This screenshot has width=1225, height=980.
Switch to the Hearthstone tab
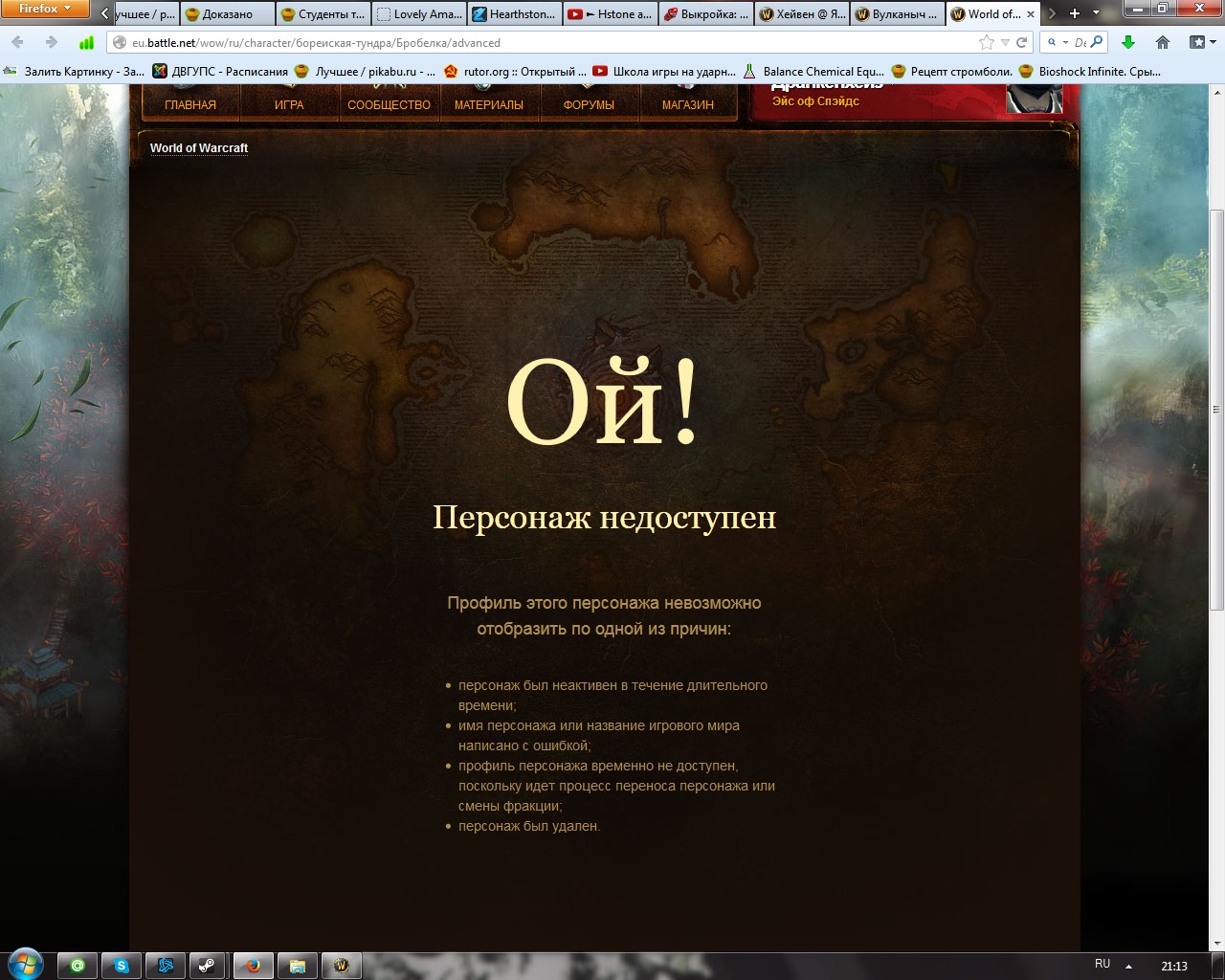point(514,14)
